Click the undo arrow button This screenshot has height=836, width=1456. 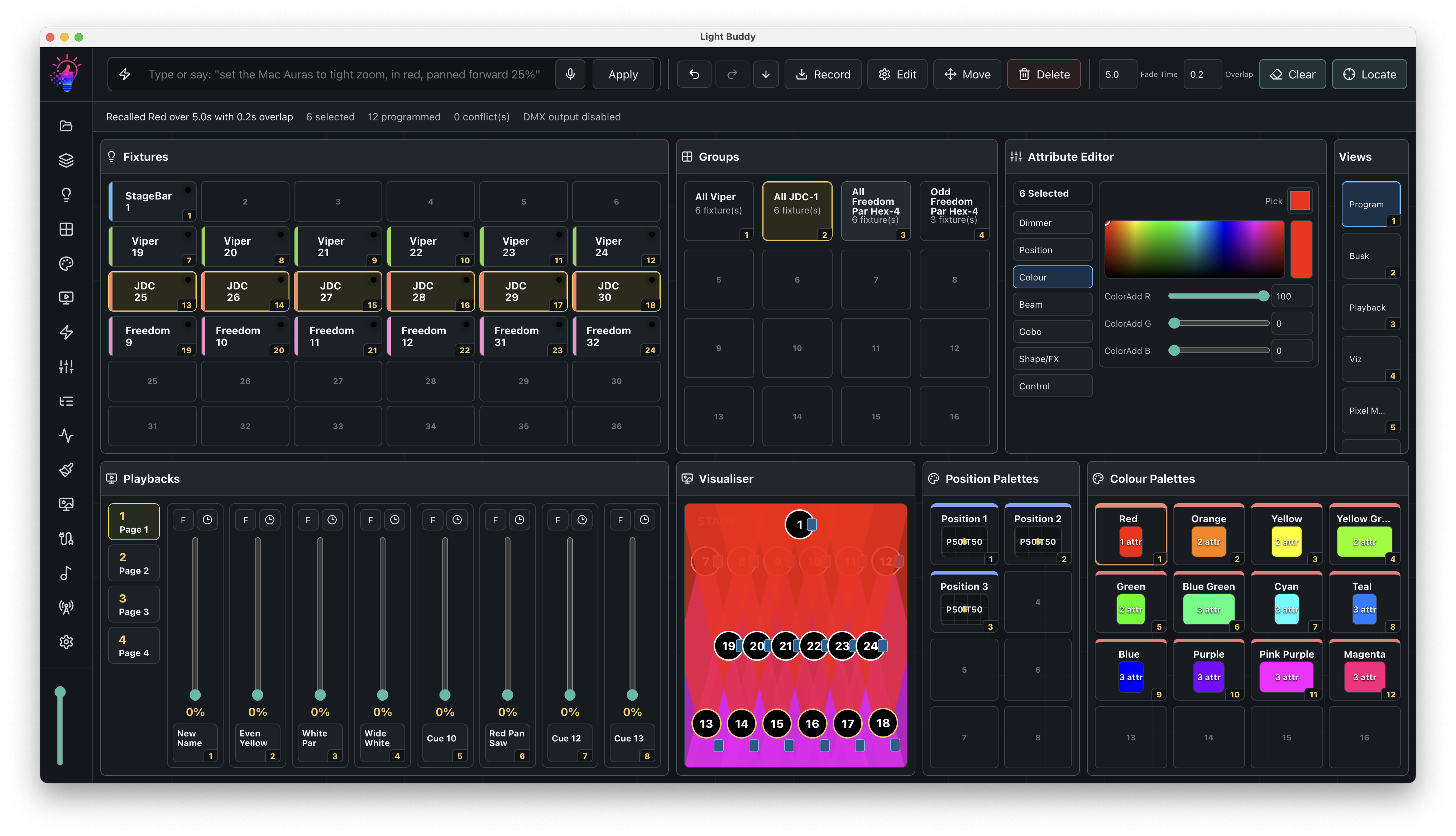tap(694, 74)
